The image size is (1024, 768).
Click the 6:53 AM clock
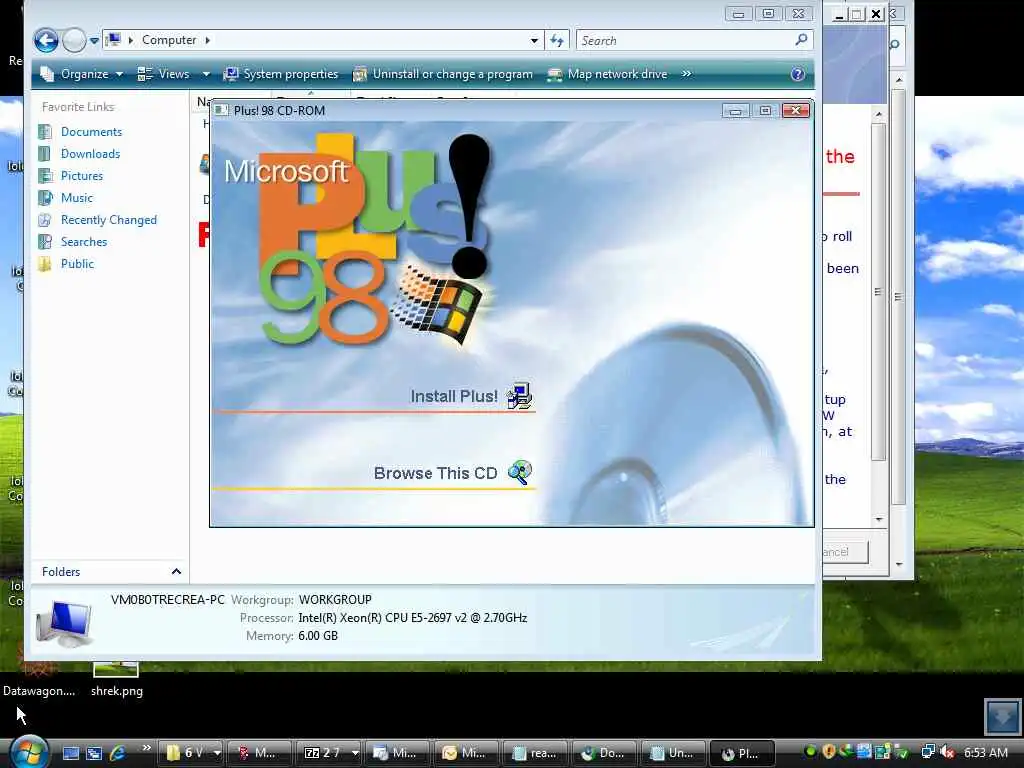click(x=985, y=753)
